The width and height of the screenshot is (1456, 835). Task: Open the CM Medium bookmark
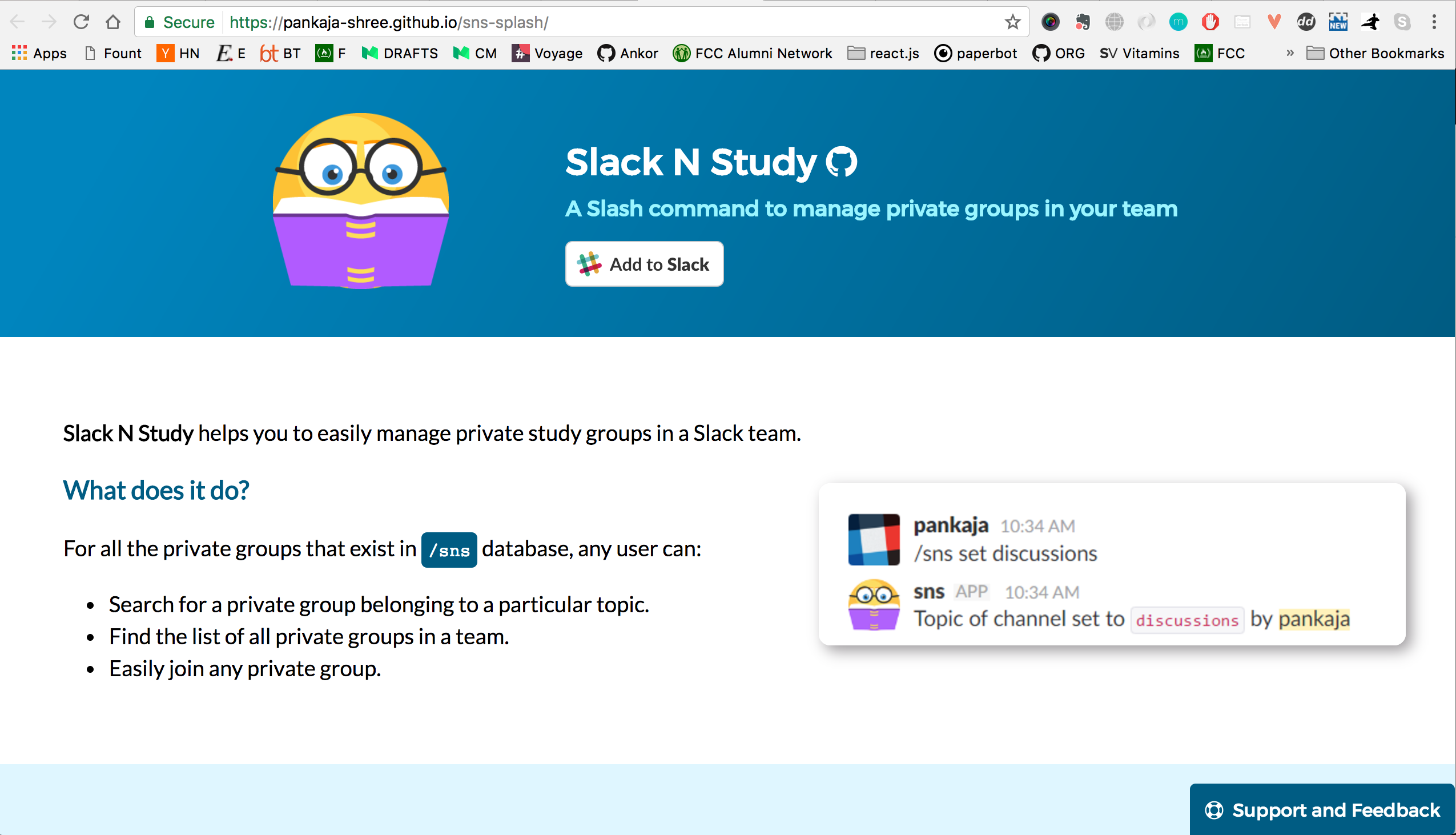pyautogui.click(x=474, y=53)
